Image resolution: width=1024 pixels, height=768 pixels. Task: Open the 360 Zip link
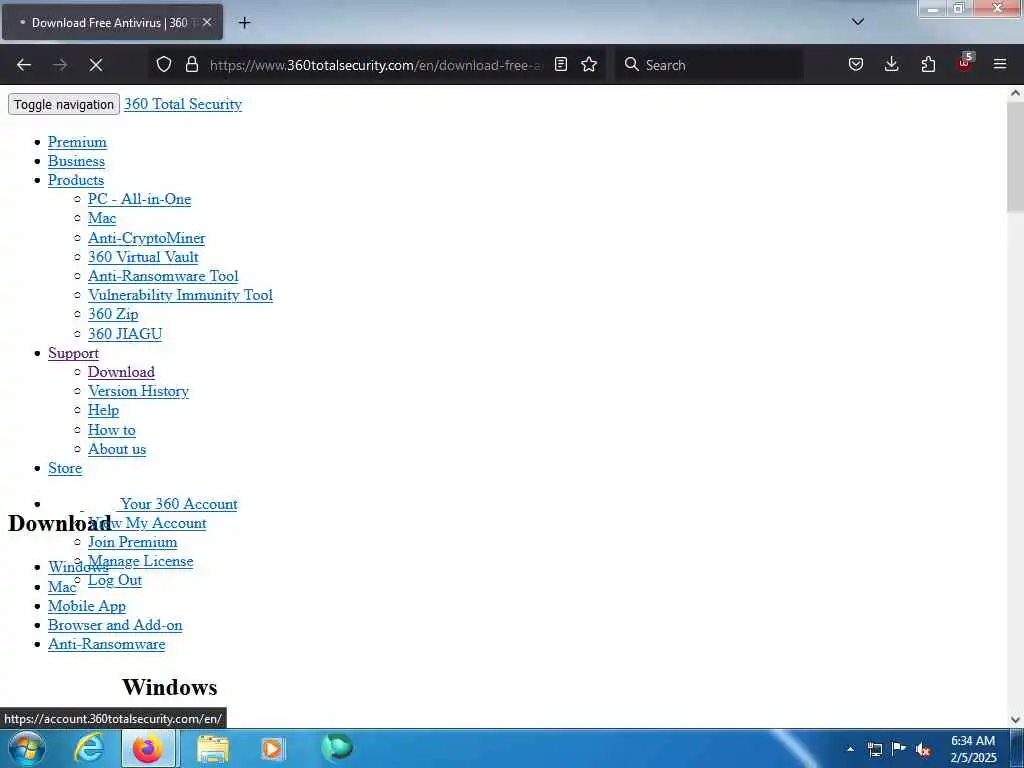pyautogui.click(x=113, y=314)
